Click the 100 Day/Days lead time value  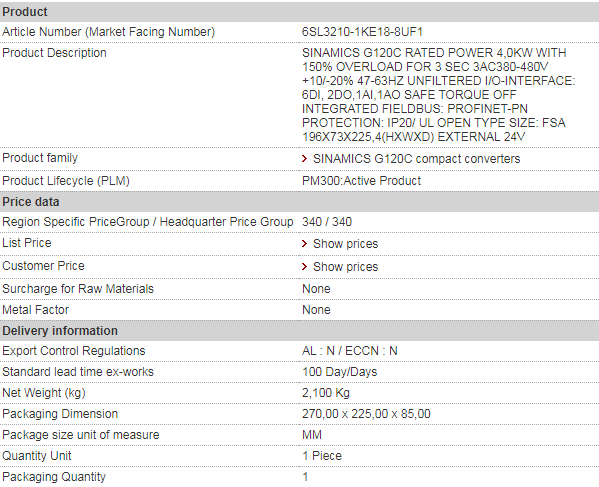pyautogui.click(x=340, y=372)
